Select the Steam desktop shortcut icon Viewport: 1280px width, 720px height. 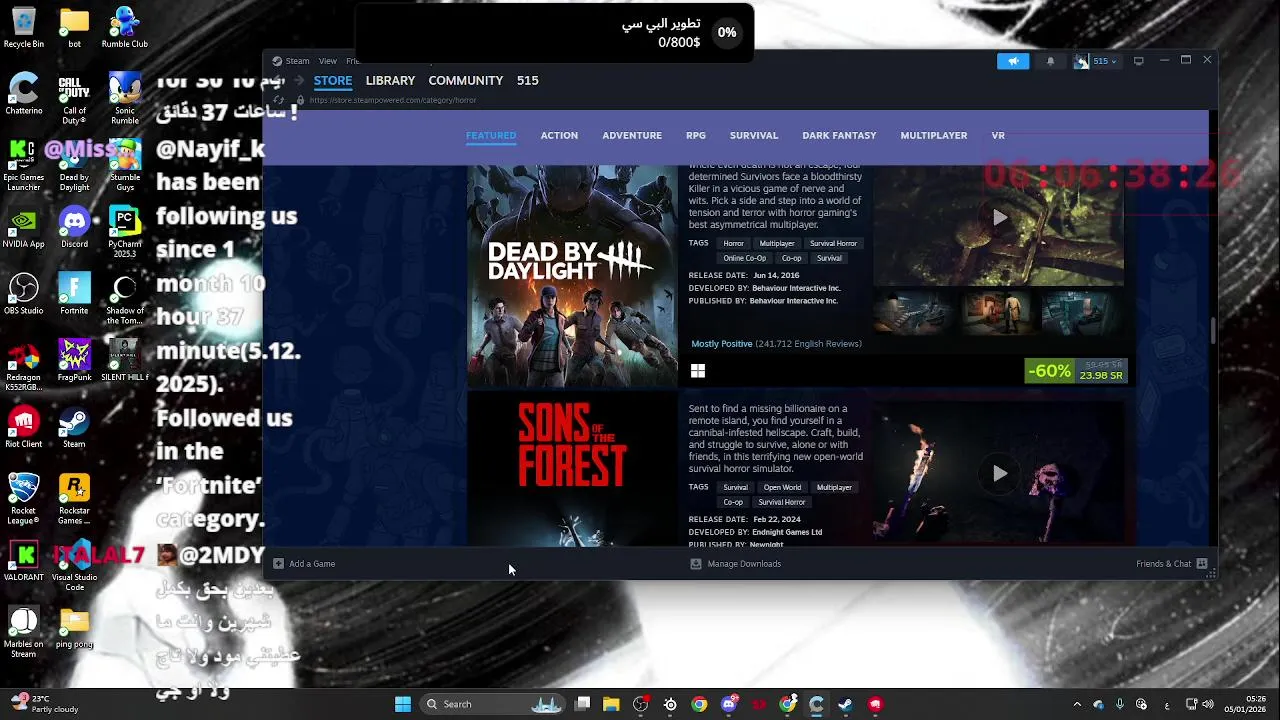[74, 428]
